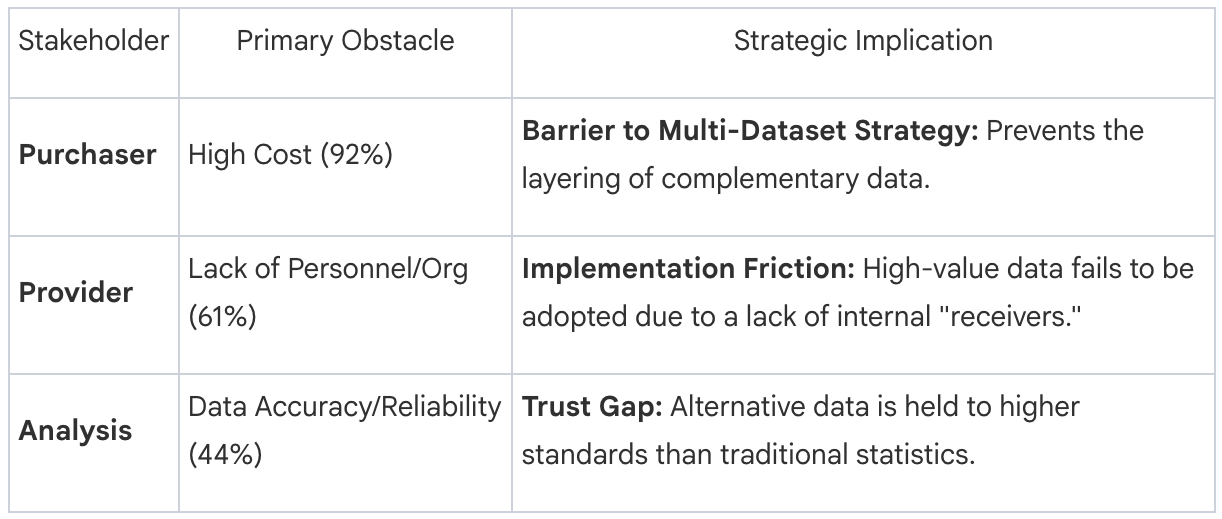1222x519 pixels.
Task: Click the bold Implementation Friction heading
Action: pyautogui.click(x=686, y=271)
